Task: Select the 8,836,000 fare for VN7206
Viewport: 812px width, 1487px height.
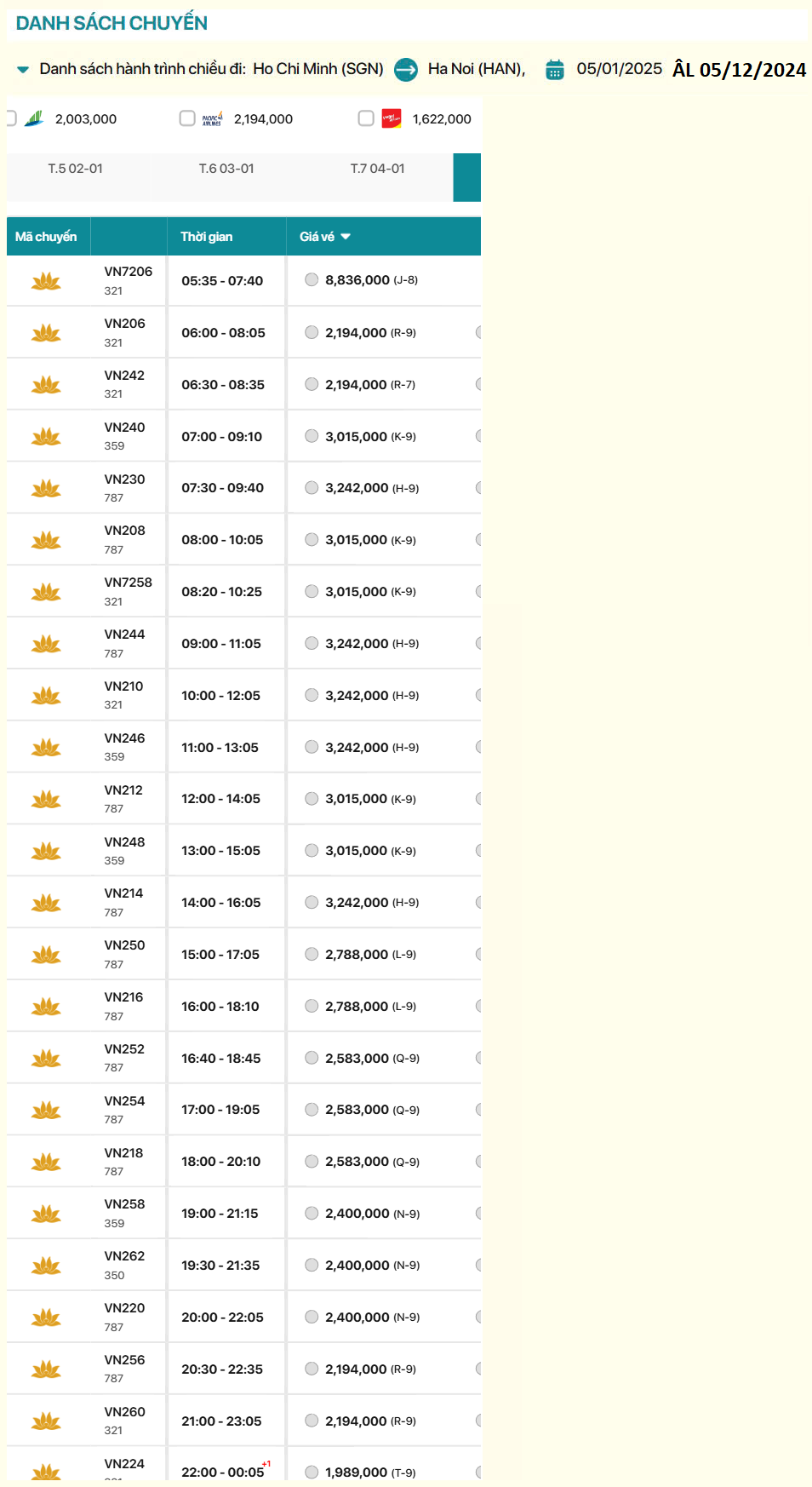Action: coord(312,280)
